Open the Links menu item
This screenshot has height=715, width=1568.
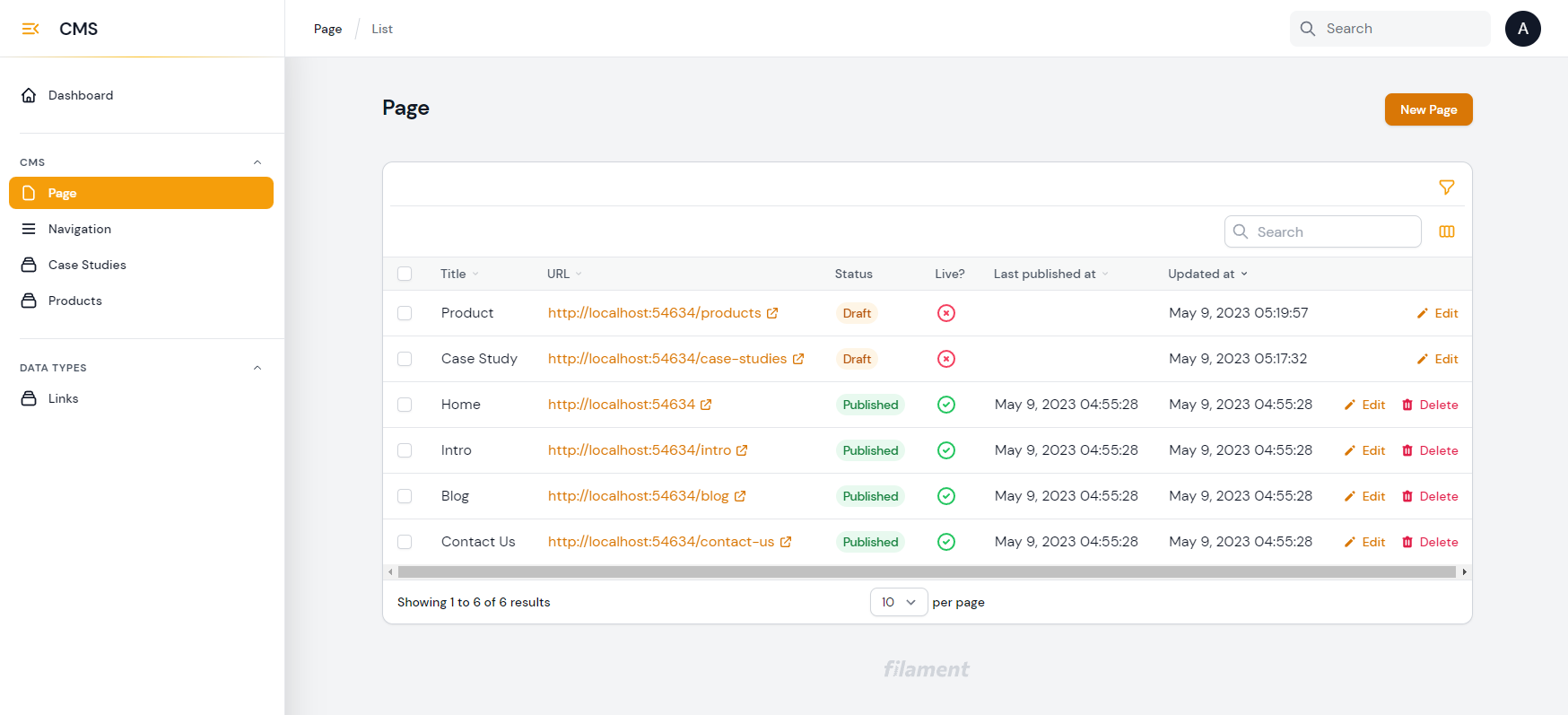point(142,398)
